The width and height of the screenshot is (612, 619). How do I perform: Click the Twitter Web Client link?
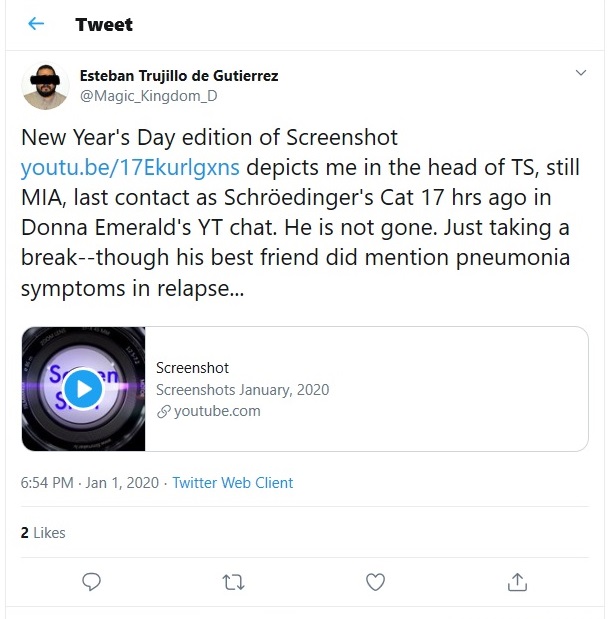pyautogui.click(x=232, y=482)
